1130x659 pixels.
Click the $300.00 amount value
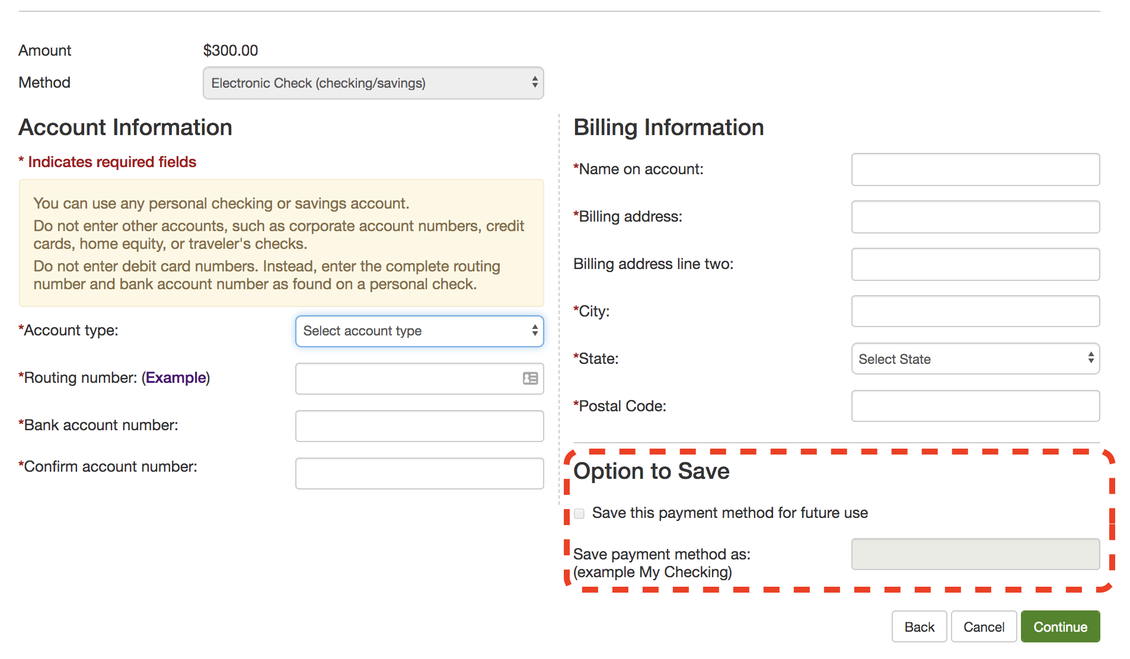pos(231,50)
